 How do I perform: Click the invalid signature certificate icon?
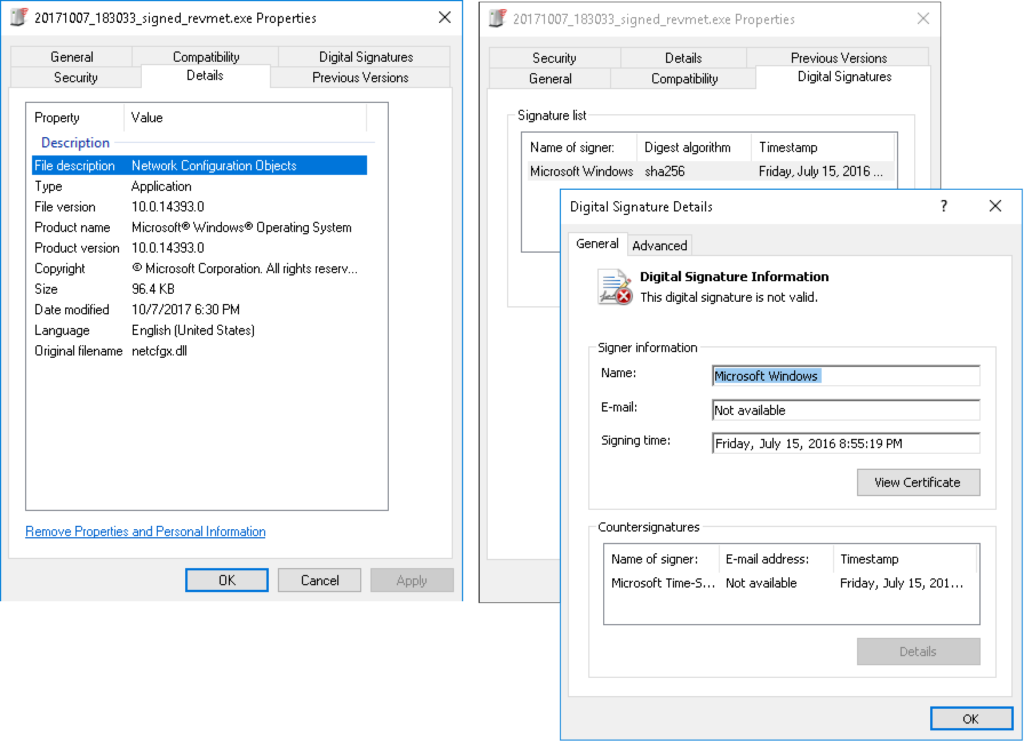tap(615, 287)
